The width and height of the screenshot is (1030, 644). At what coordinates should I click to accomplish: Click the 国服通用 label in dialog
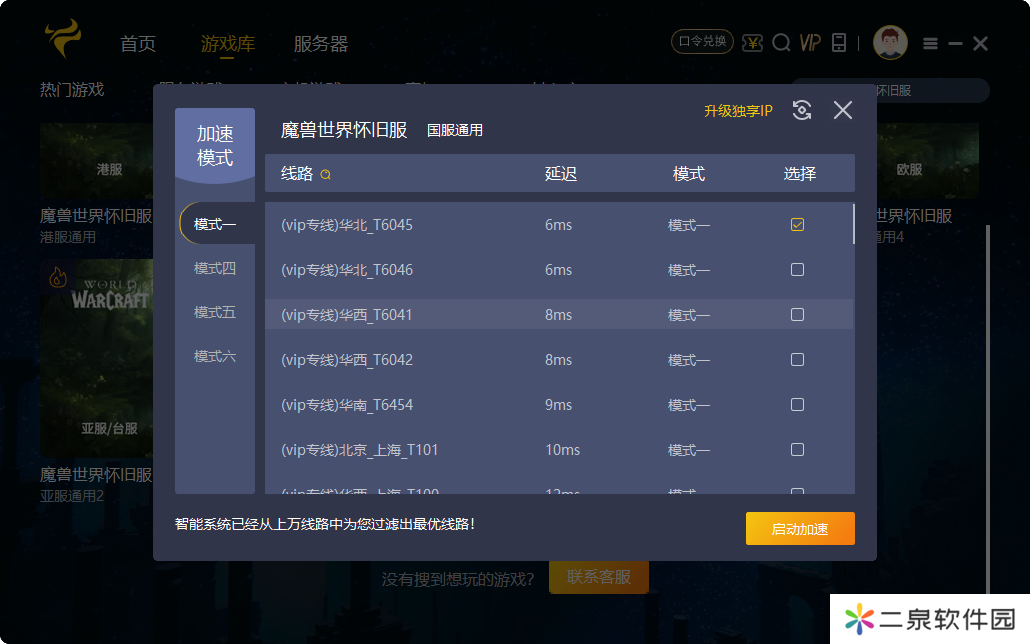click(455, 130)
